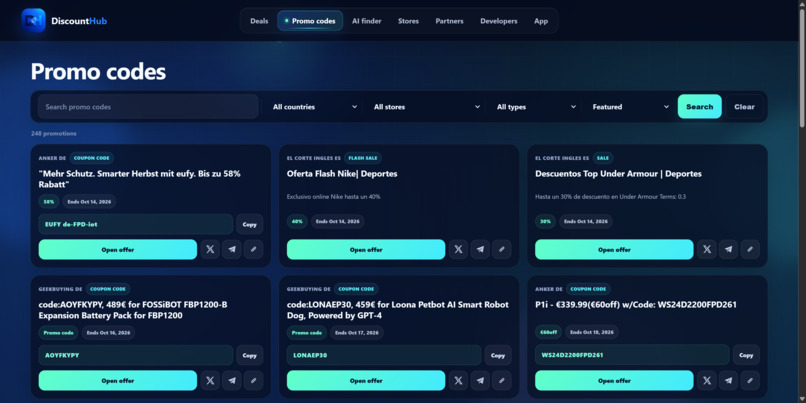Click the Oferta Flash Nike| Deportes title

[x=342, y=174]
